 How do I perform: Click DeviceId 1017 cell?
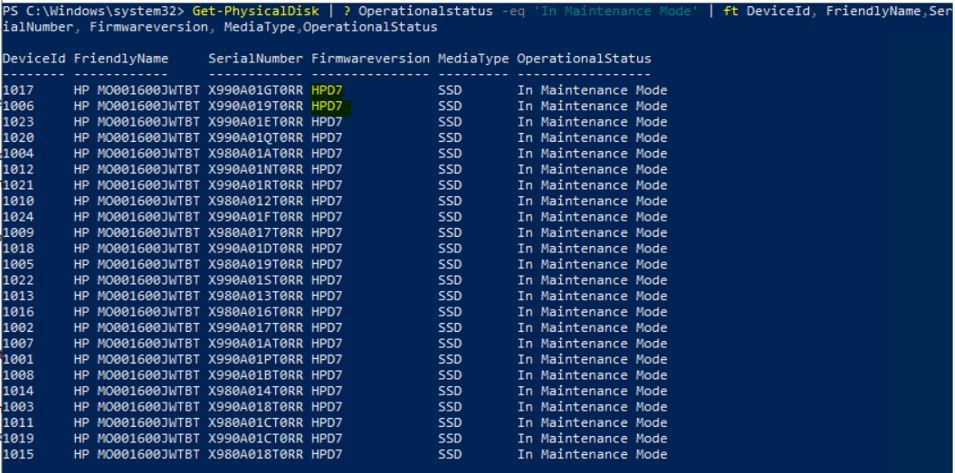[18, 90]
